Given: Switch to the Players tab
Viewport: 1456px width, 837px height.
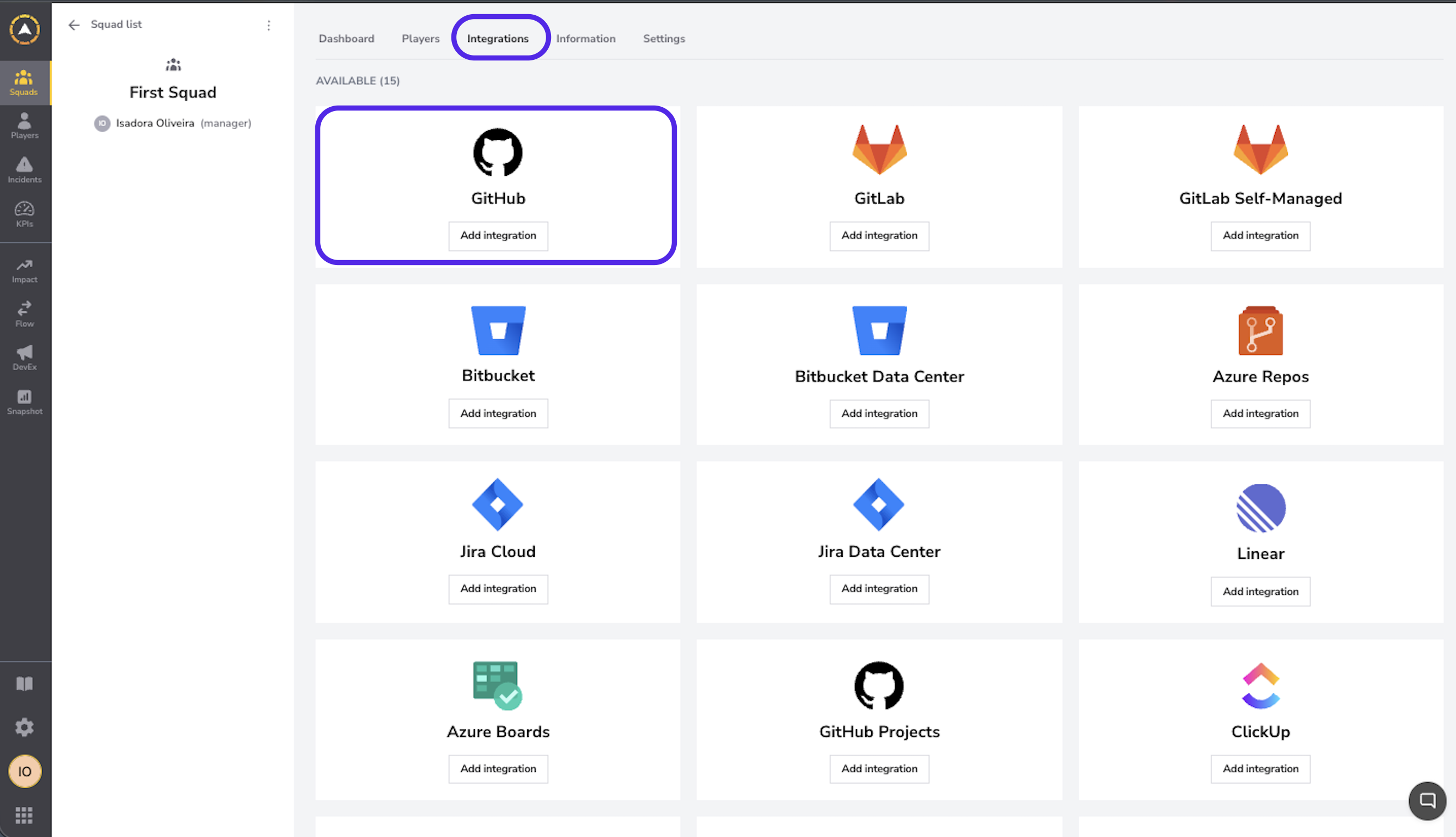Looking at the screenshot, I should [x=420, y=39].
